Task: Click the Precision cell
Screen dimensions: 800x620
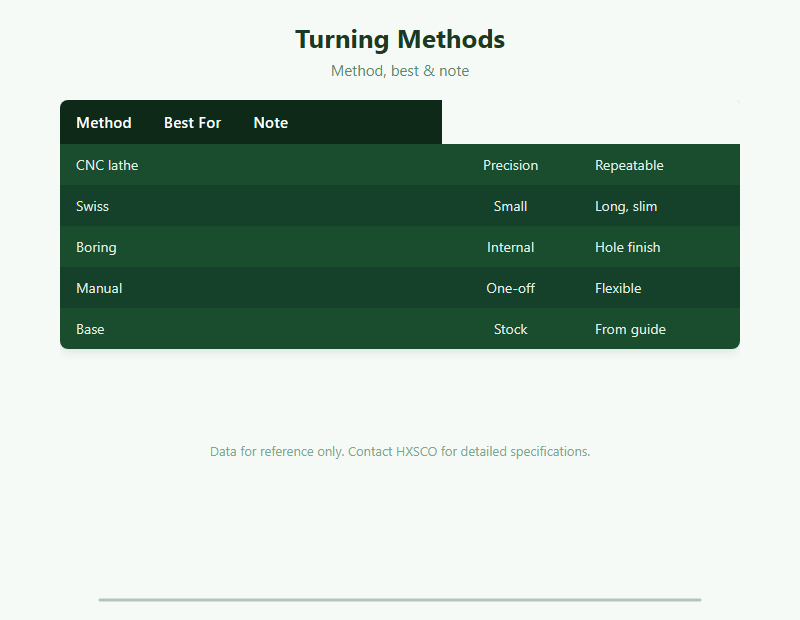Action: point(510,165)
